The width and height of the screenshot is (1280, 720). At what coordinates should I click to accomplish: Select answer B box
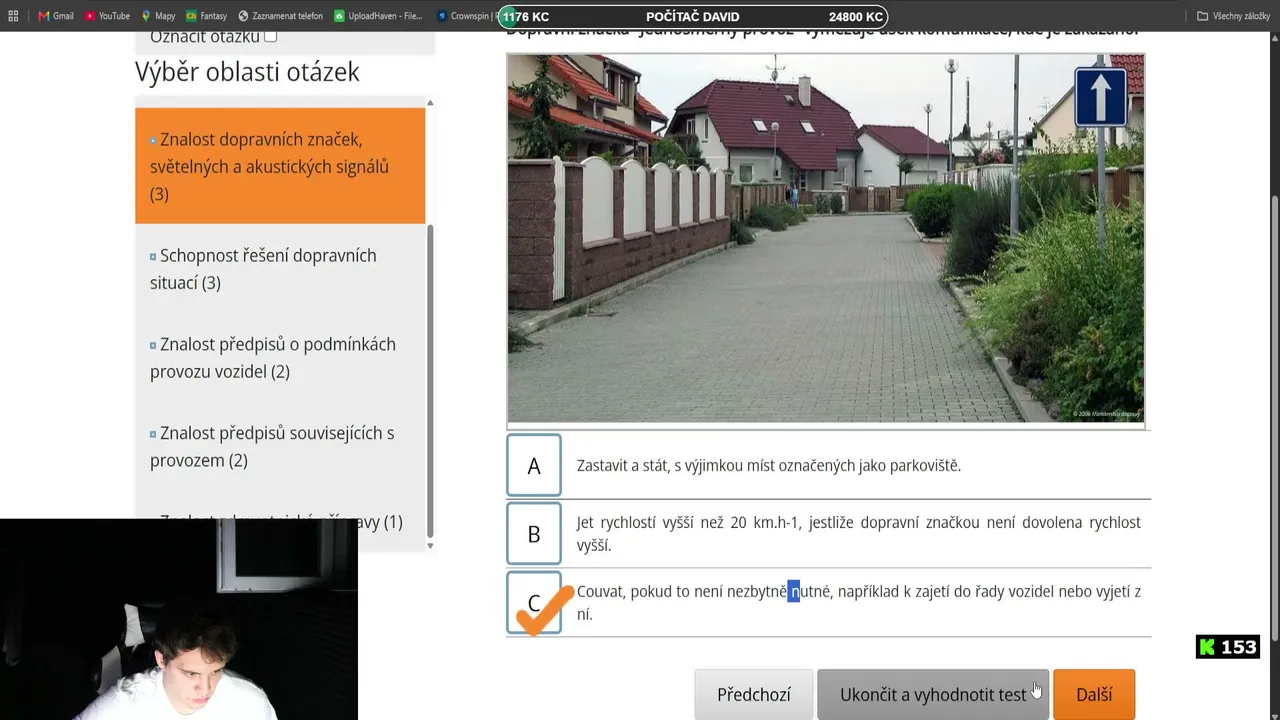click(534, 533)
